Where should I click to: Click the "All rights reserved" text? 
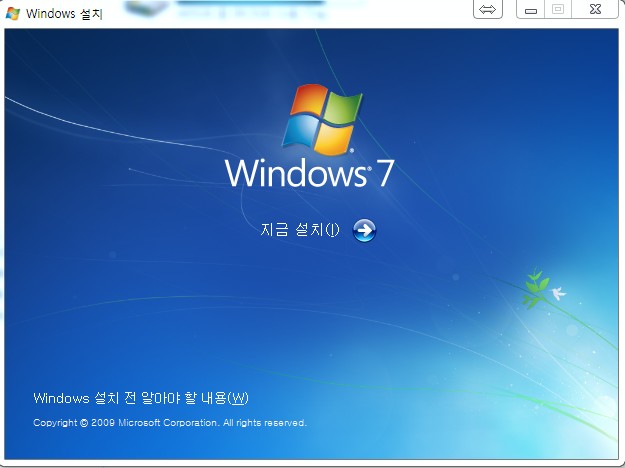pos(264,423)
